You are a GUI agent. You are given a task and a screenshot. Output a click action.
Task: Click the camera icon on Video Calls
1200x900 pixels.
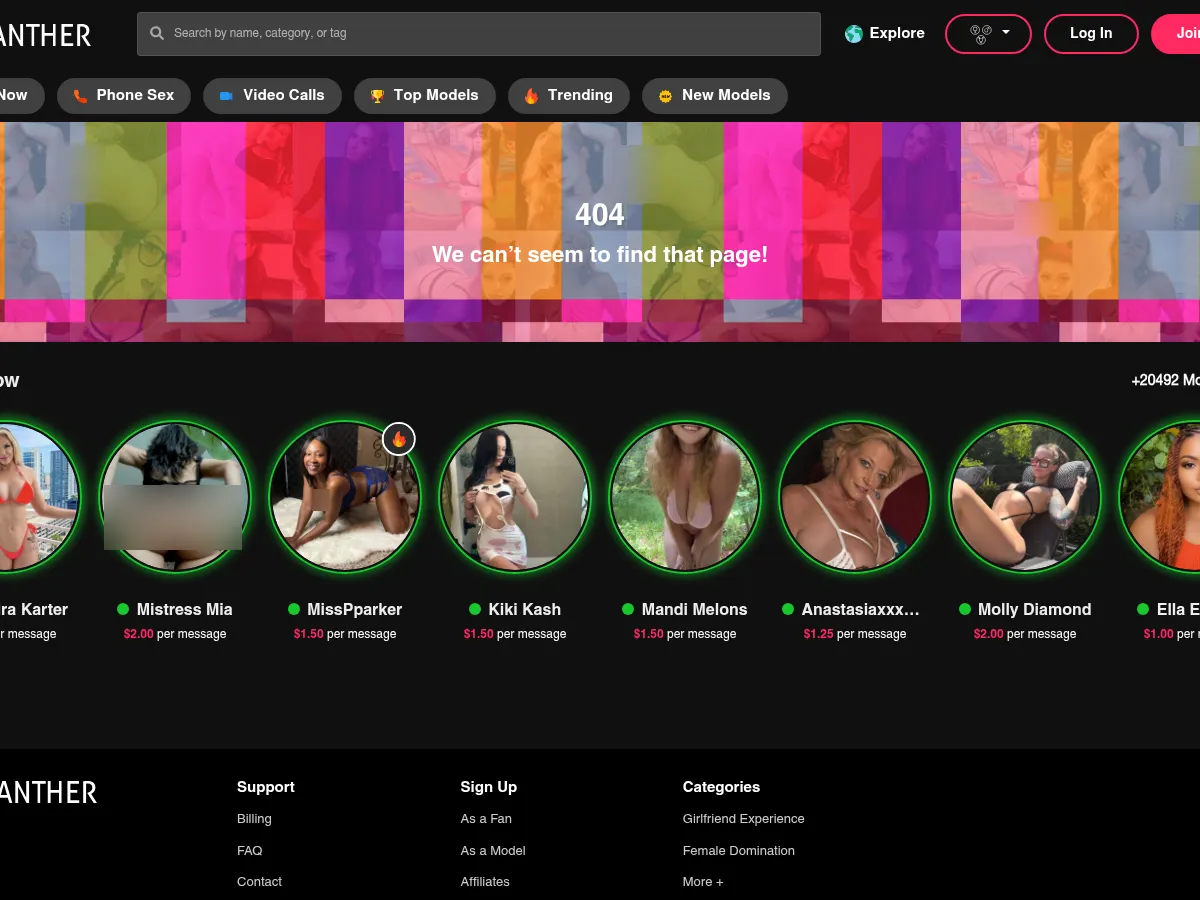226,96
